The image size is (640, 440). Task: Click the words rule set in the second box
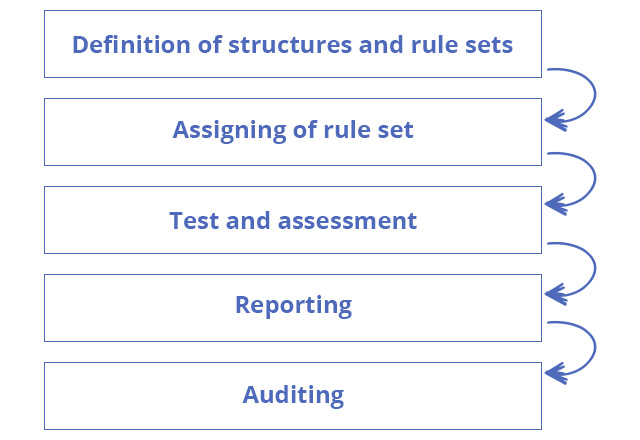point(368,130)
